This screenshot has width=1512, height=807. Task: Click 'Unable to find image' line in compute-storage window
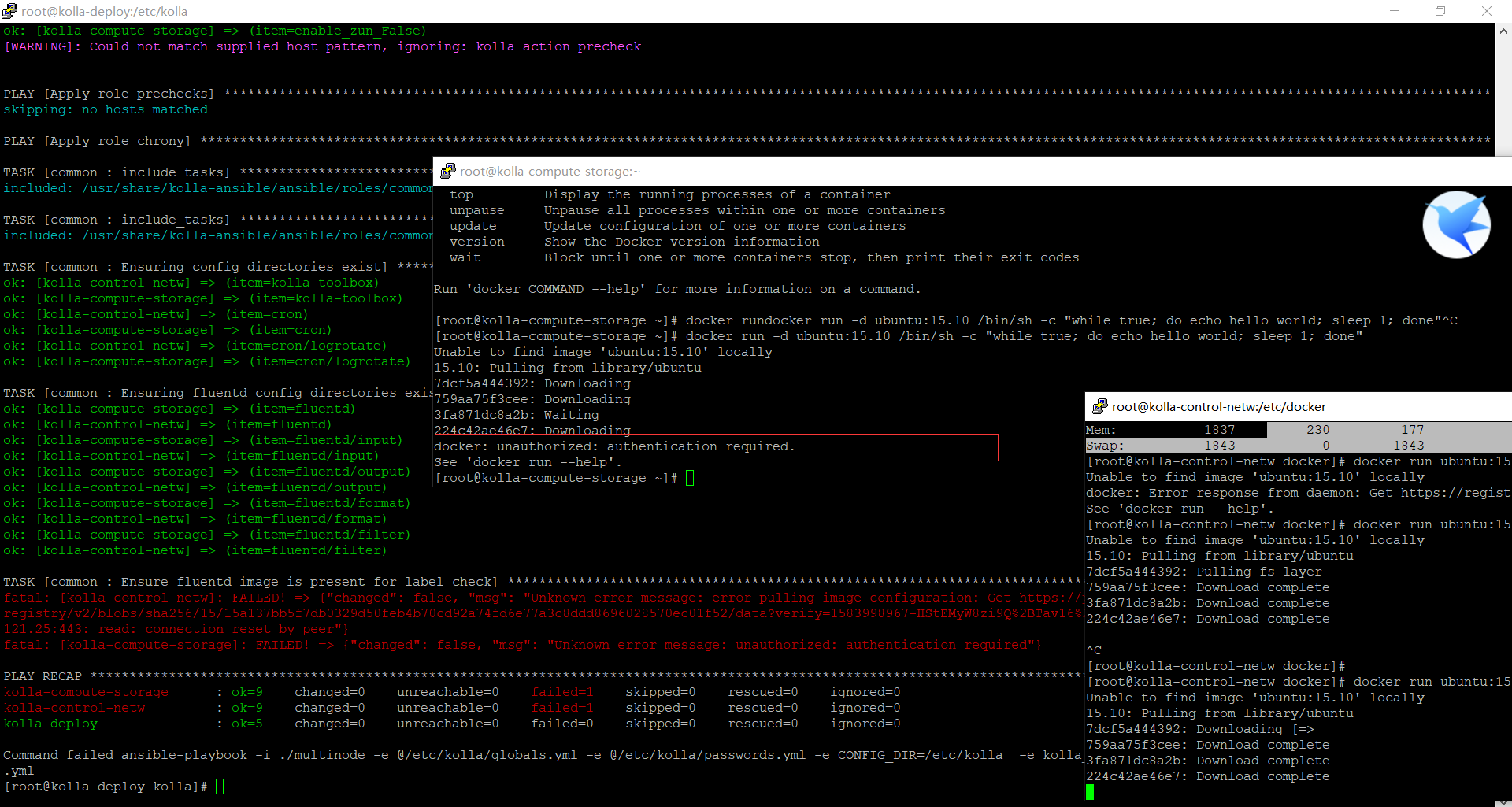603,352
